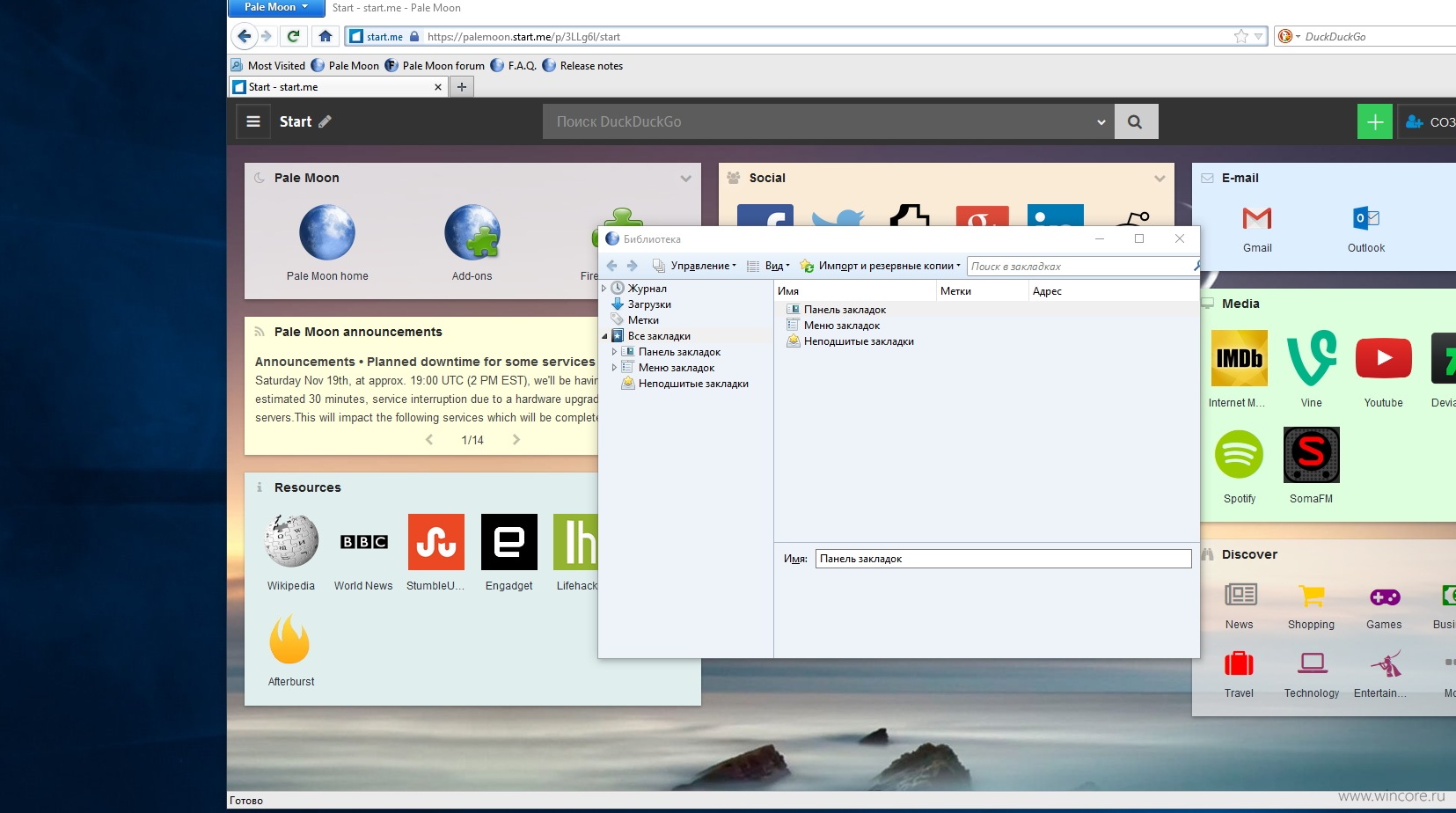This screenshot has width=1456, height=813.
Task: Click the Имя field containing Панель закладок
Action: [x=1003, y=559]
